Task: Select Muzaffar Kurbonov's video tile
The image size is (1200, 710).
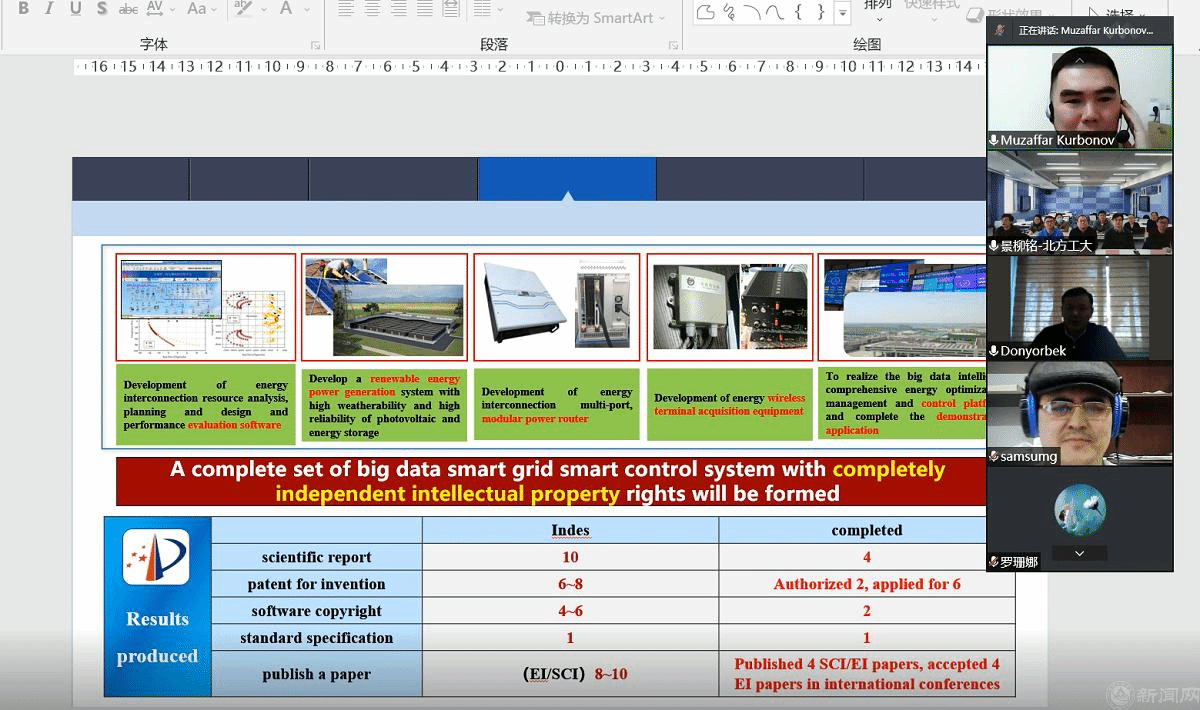Action: (x=1079, y=96)
